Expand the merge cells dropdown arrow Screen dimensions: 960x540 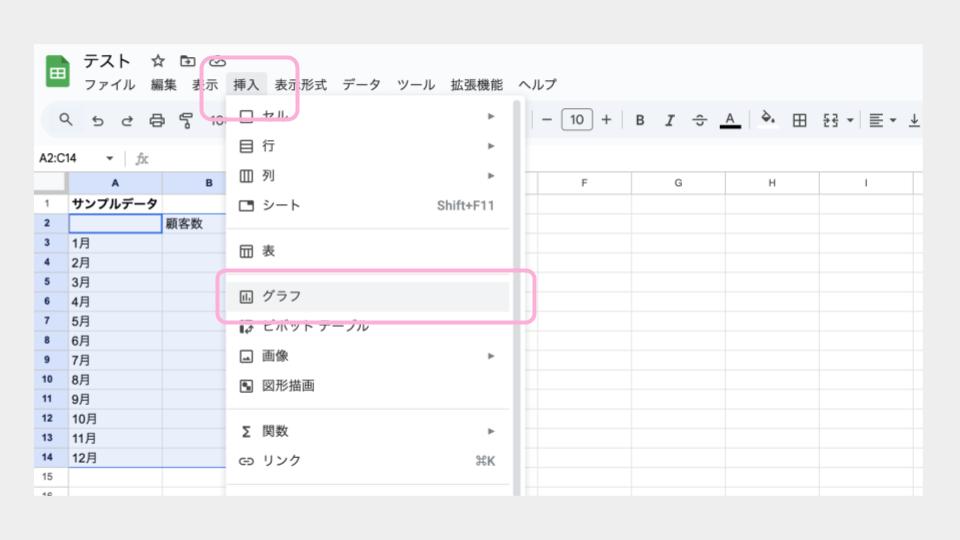850,120
